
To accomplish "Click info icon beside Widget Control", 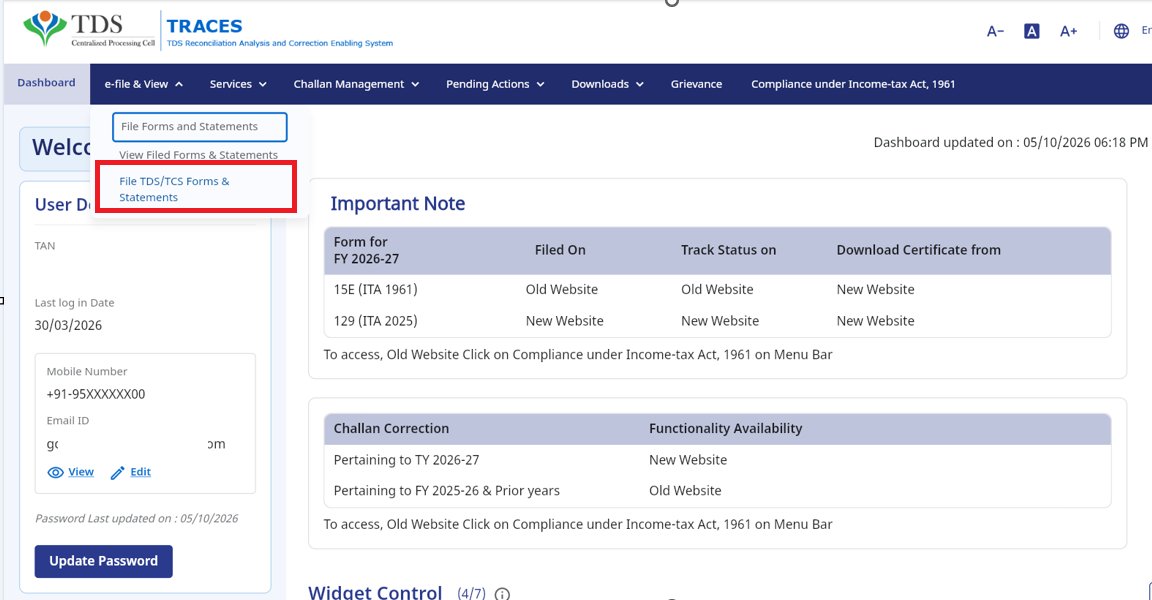I will coord(502,593).
